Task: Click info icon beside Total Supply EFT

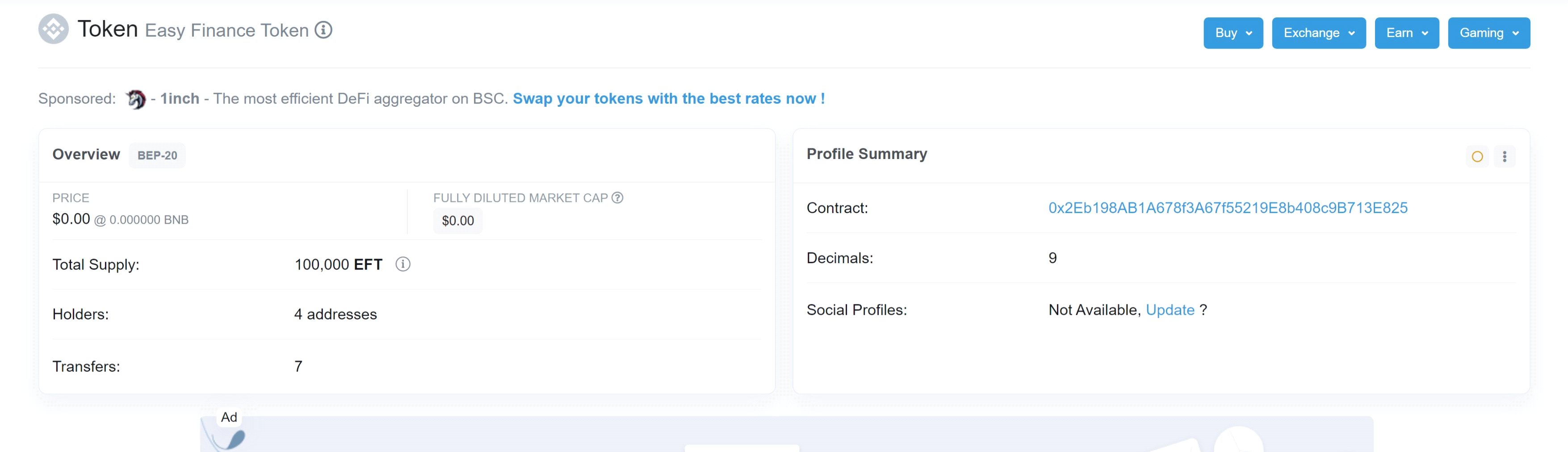Action: [x=403, y=264]
